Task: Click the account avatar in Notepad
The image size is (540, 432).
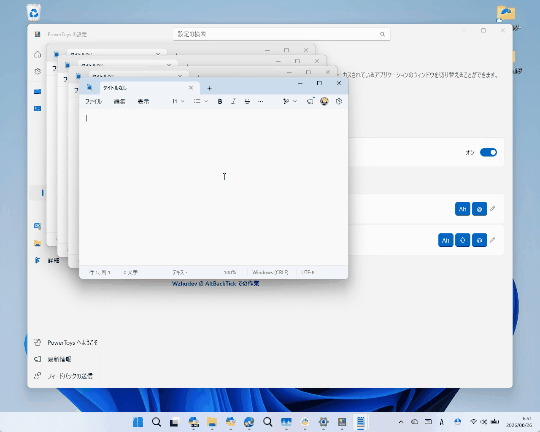Action: click(x=324, y=101)
